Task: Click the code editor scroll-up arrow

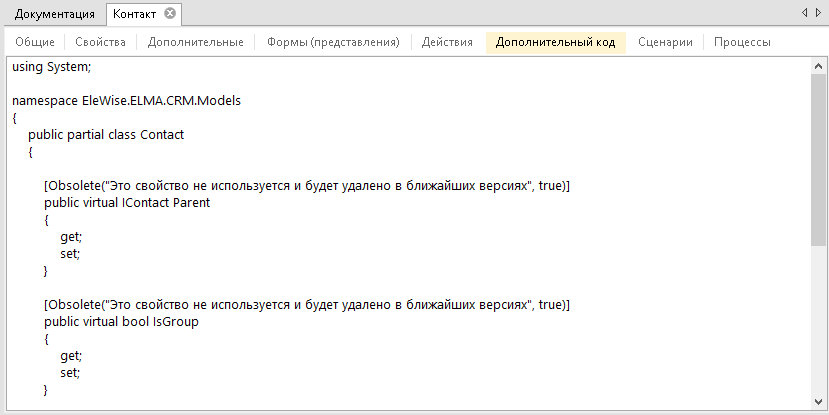Action: tap(818, 66)
